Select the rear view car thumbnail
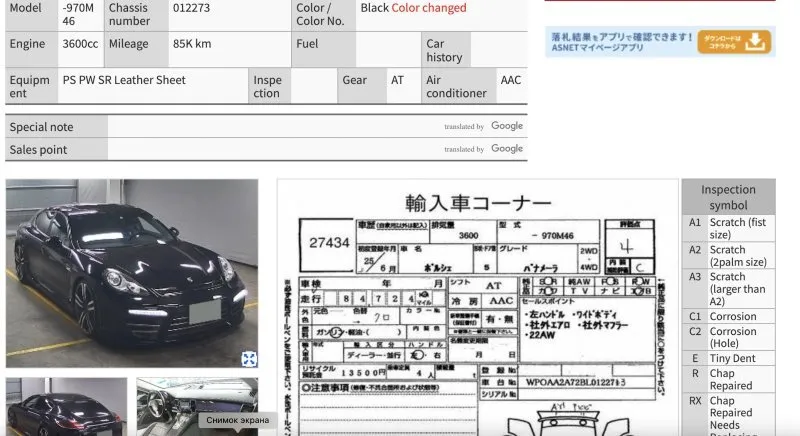This screenshot has width=800, height=436. click(x=66, y=407)
